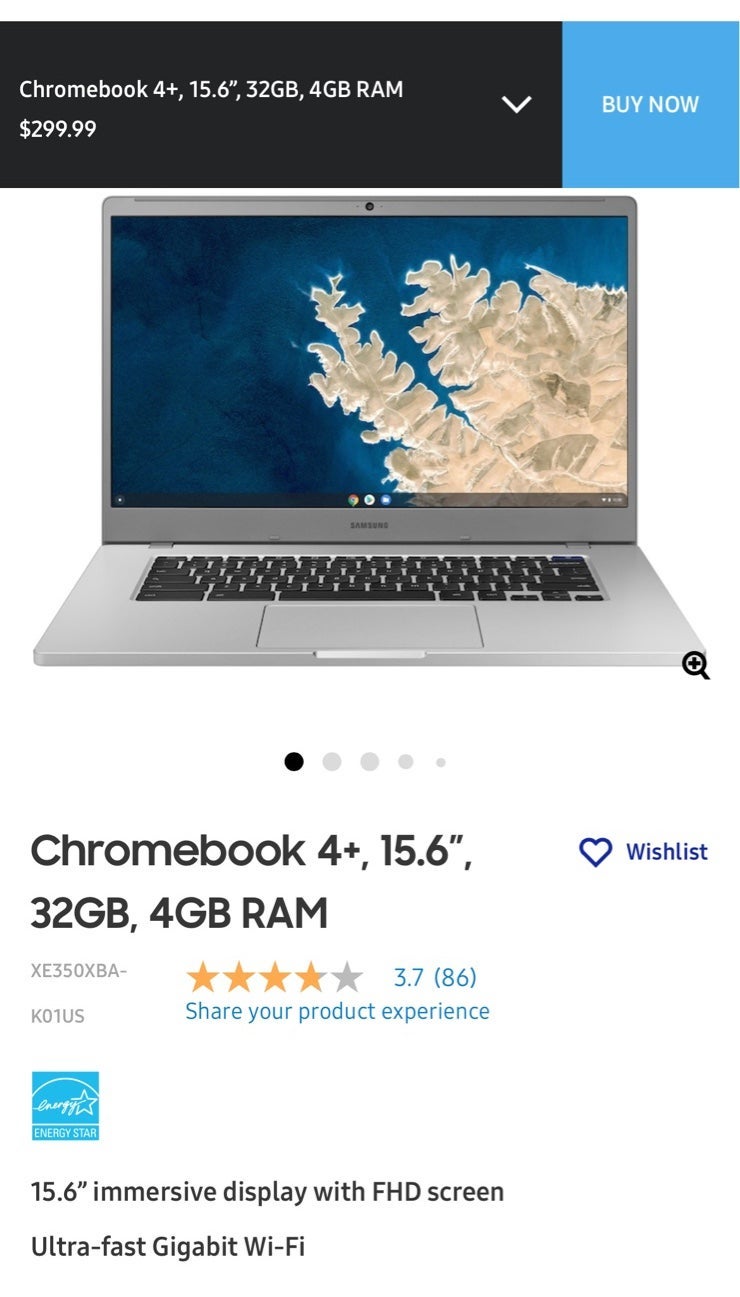Click the Wishlist heart icon
Screen dimensions: 740x1297
pyautogui.click(x=595, y=852)
